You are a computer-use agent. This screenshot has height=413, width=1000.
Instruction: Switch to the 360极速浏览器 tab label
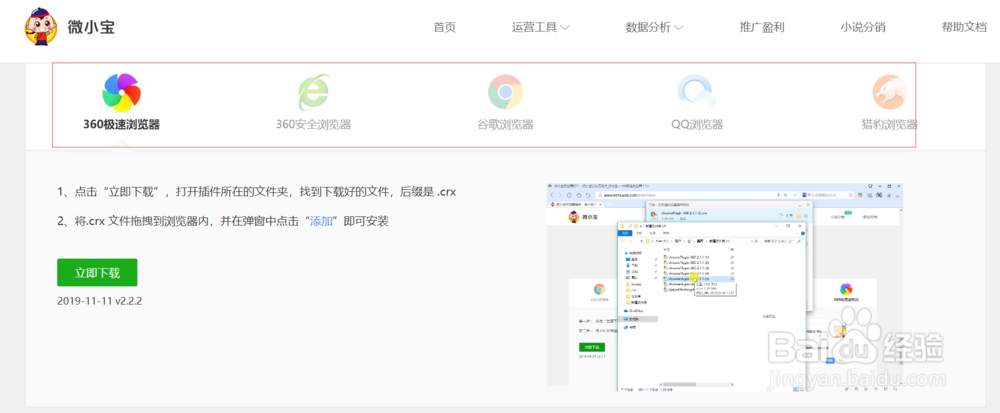pyautogui.click(x=121, y=124)
